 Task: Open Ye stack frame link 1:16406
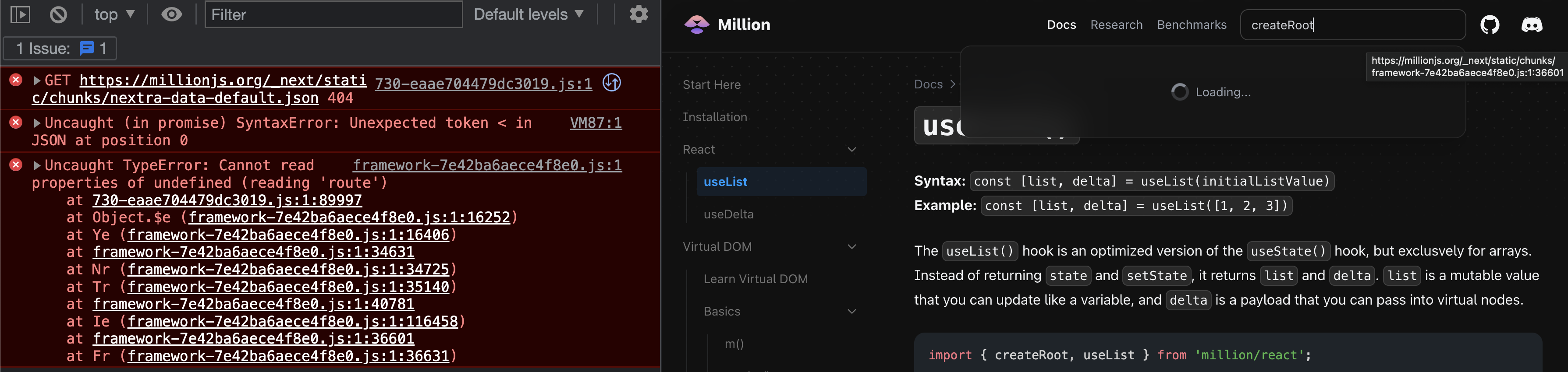tap(288, 235)
